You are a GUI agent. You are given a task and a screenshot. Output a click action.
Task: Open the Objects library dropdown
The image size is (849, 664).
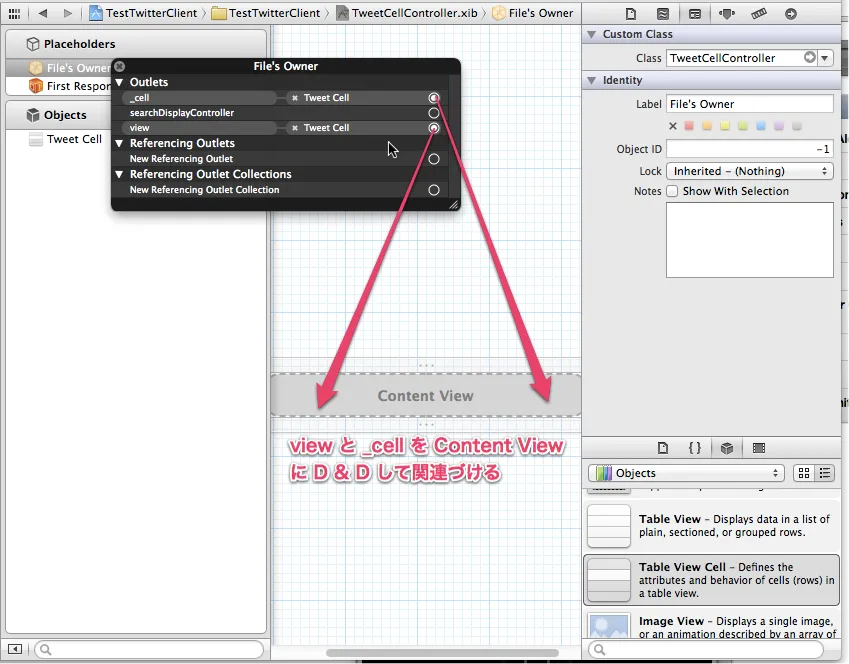686,473
